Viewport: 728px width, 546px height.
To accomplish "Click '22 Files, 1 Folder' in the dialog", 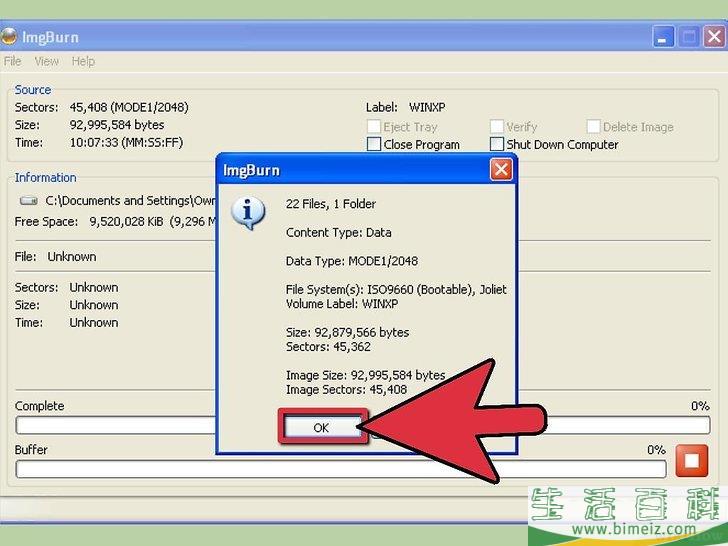I will point(331,204).
